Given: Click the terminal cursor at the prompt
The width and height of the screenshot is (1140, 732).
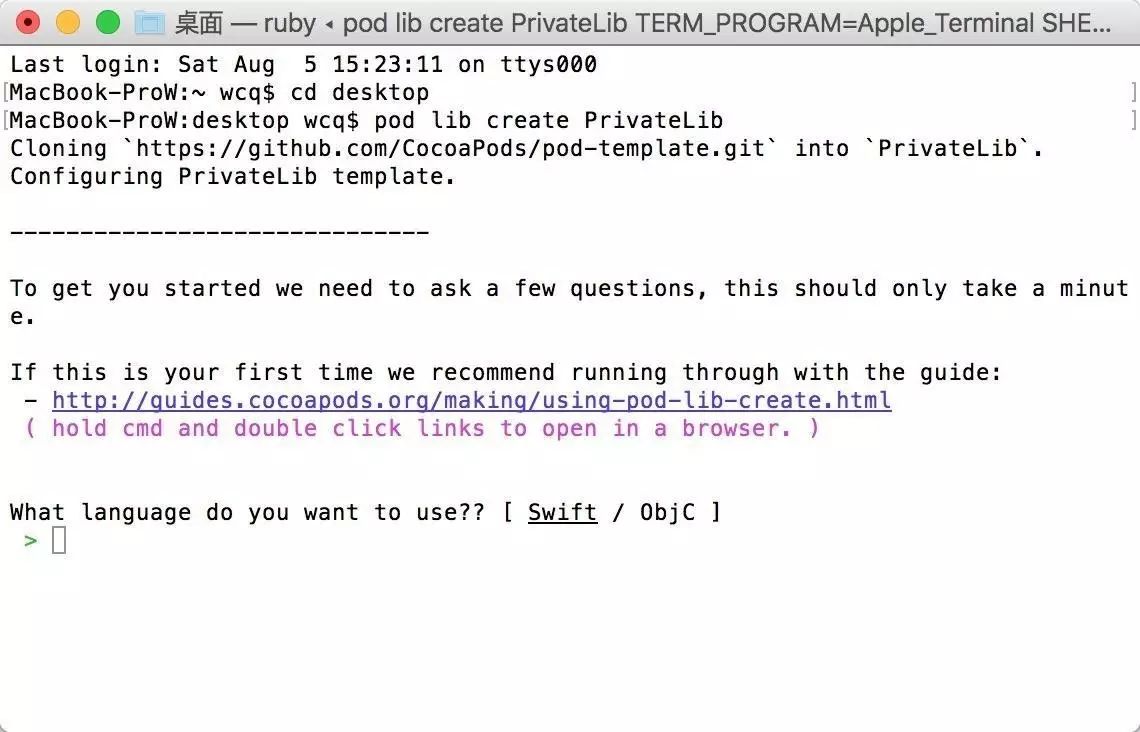Looking at the screenshot, I should tap(59, 540).
